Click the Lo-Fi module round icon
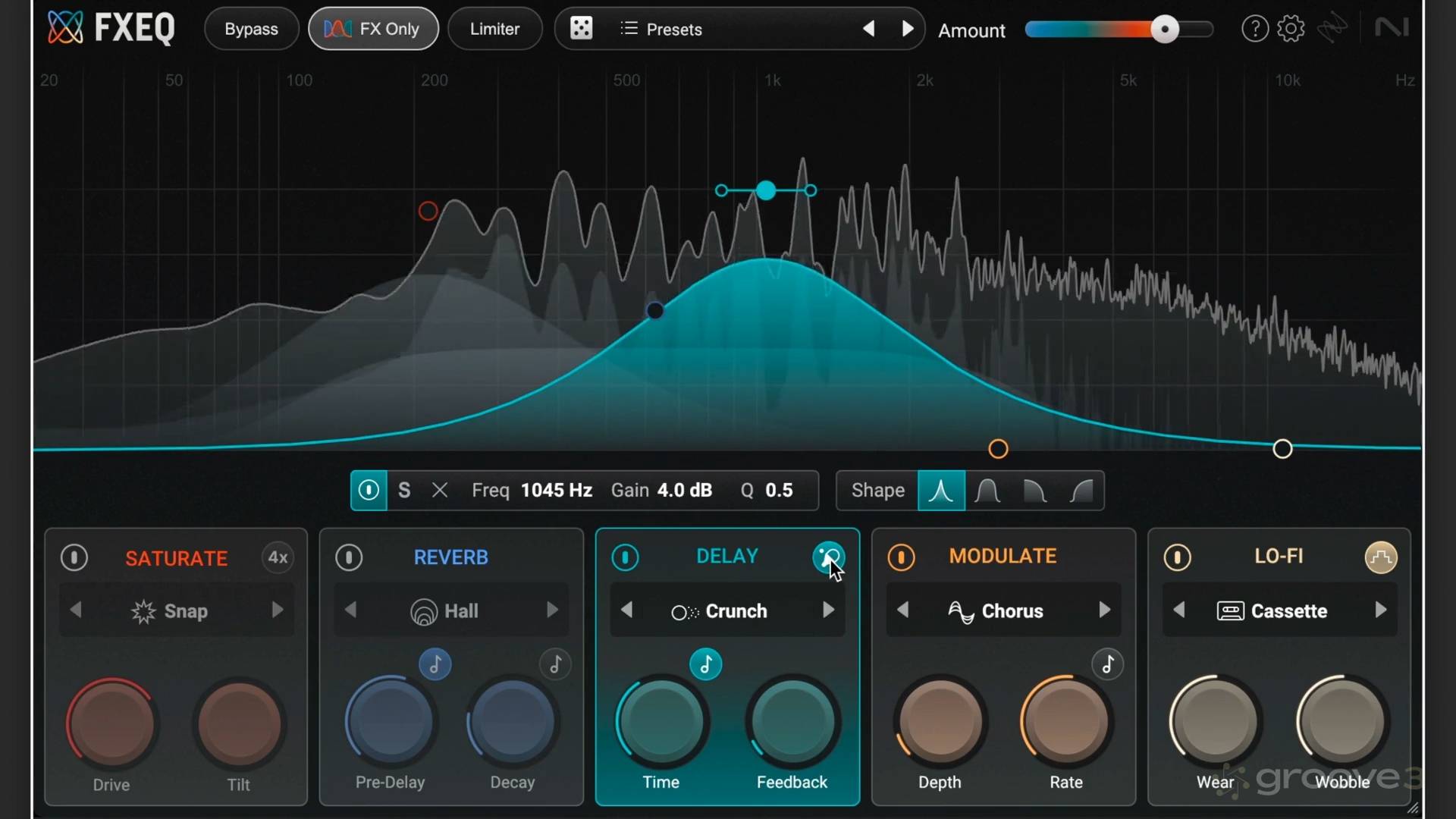This screenshot has width=1456, height=819. [x=1381, y=557]
